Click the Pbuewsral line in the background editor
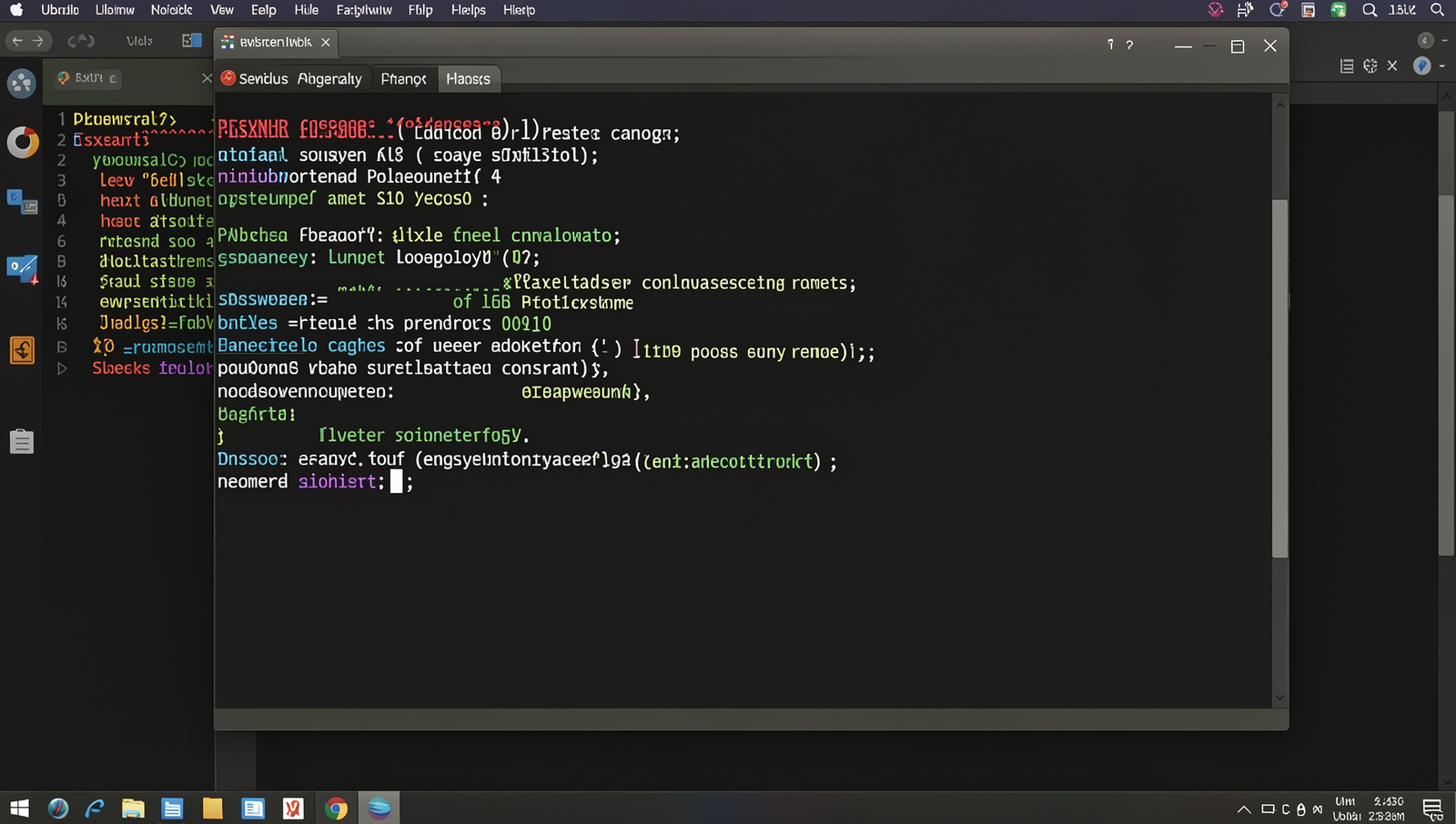1456x824 pixels. pyautogui.click(x=125, y=119)
